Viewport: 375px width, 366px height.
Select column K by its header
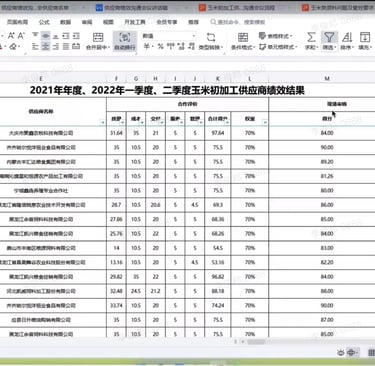[218, 78]
